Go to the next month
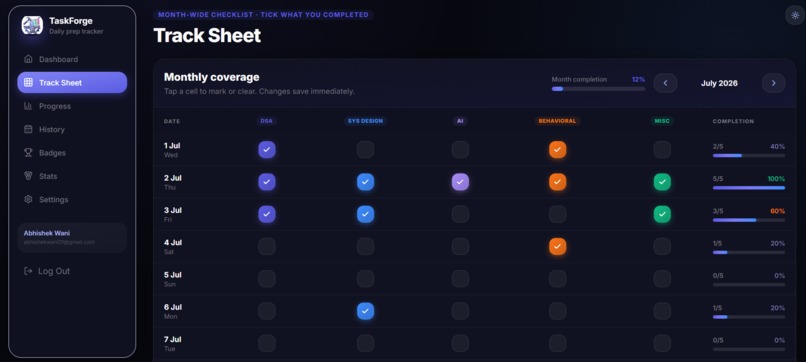Viewport: 806px width, 362px height. [x=773, y=83]
